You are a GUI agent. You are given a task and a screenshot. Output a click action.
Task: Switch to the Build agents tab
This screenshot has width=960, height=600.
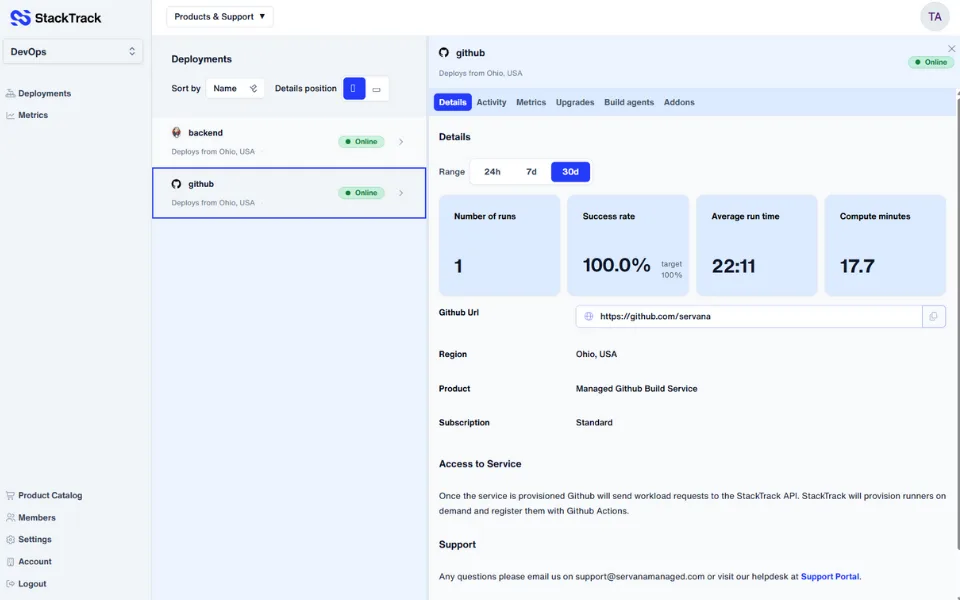(x=628, y=101)
